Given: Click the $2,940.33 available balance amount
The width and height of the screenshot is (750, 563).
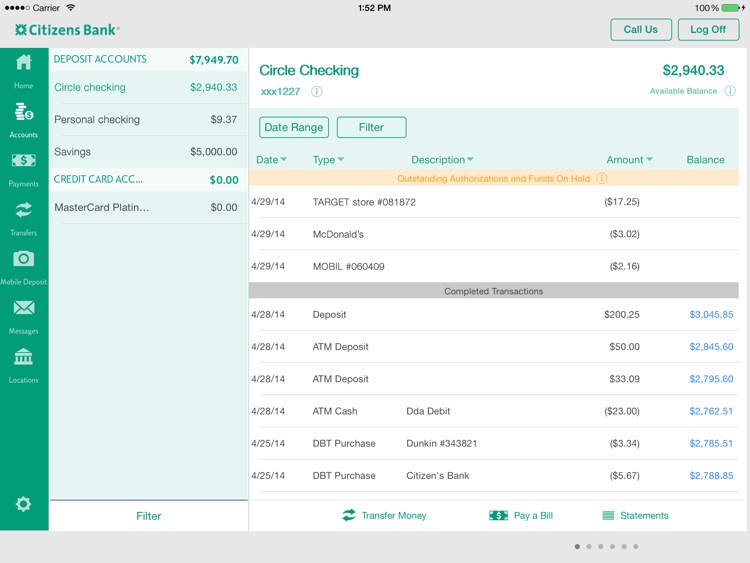Looking at the screenshot, I should (x=693, y=70).
